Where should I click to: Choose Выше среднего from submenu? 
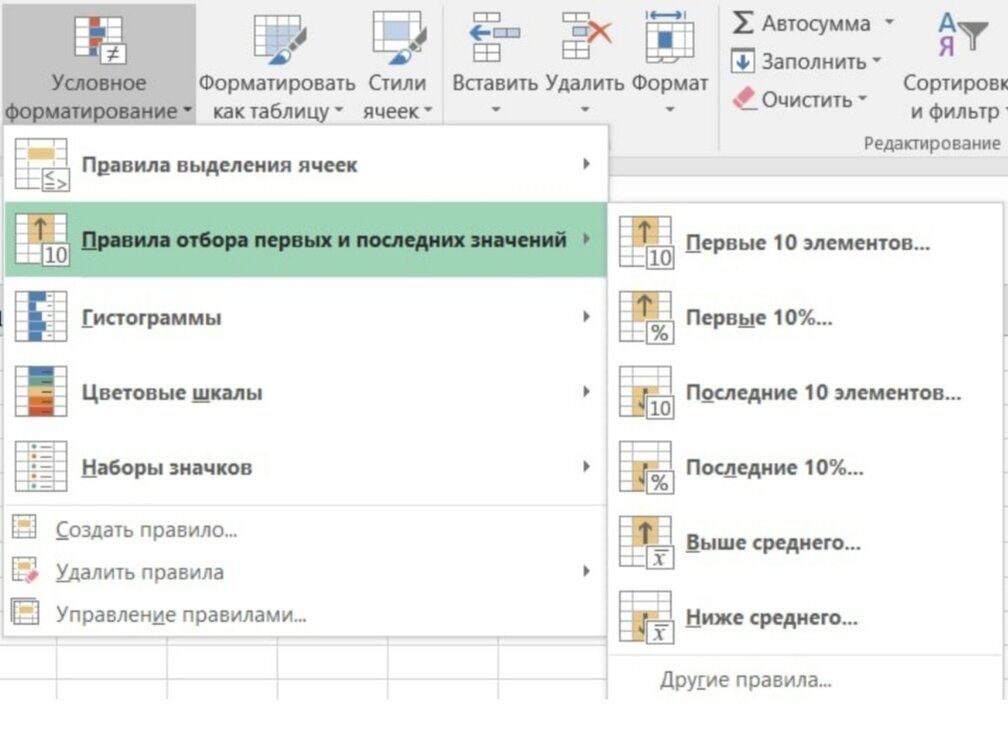pyautogui.click(x=770, y=542)
